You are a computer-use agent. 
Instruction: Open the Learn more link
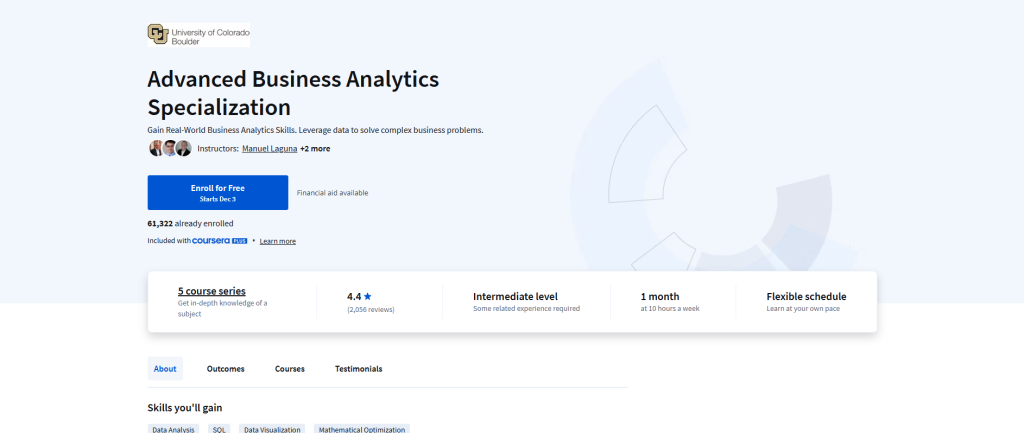point(278,241)
